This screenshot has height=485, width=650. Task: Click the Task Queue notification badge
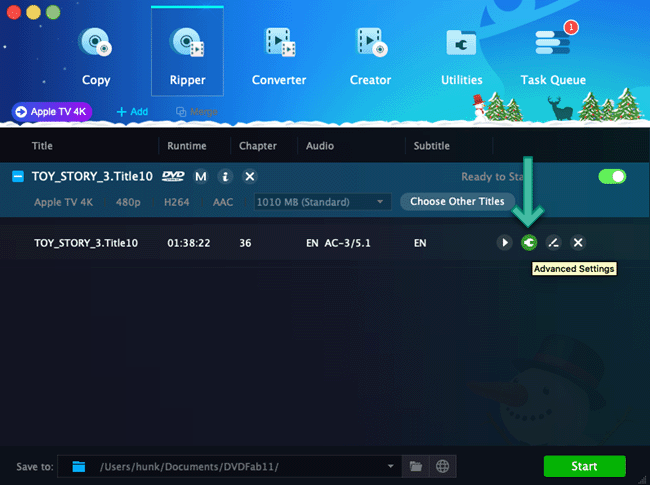click(x=571, y=27)
